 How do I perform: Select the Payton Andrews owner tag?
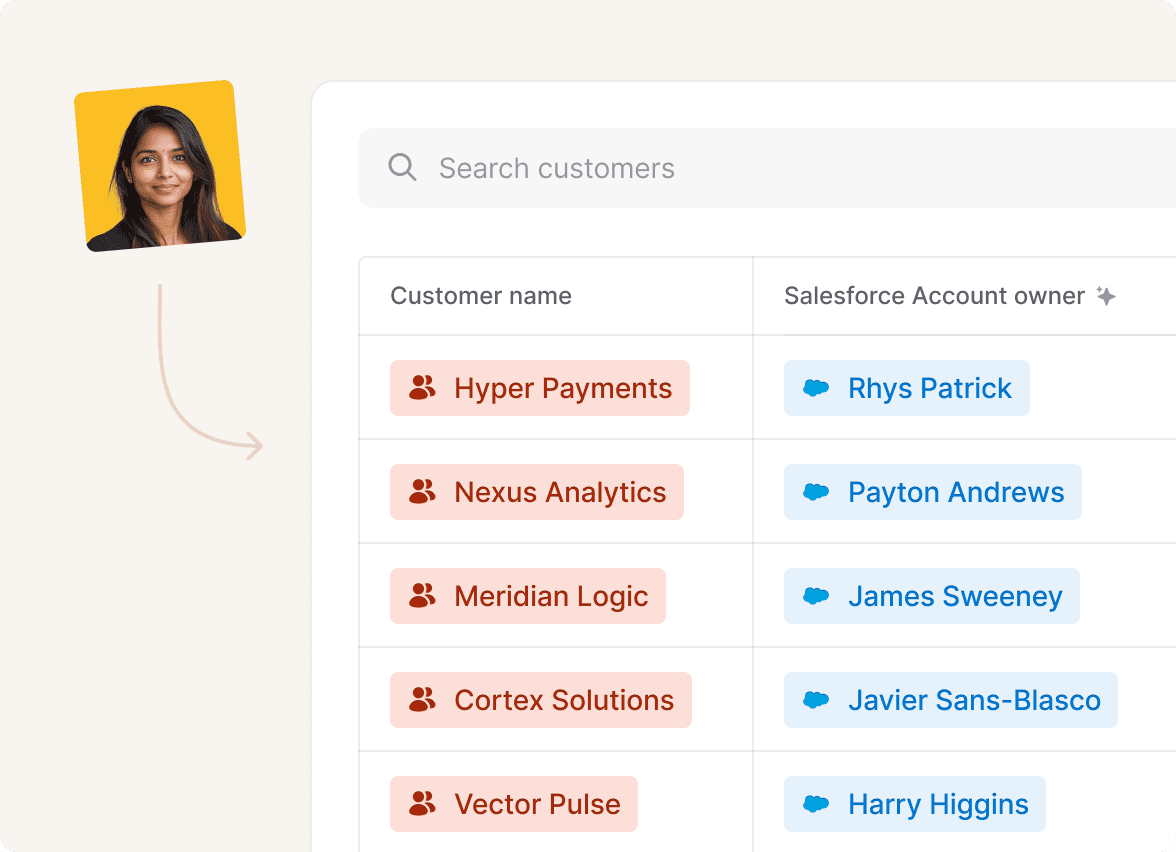932,492
